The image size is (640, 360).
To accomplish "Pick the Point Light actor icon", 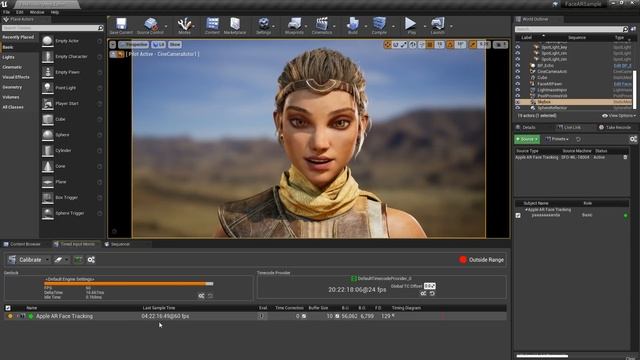I will tap(48, 88).
